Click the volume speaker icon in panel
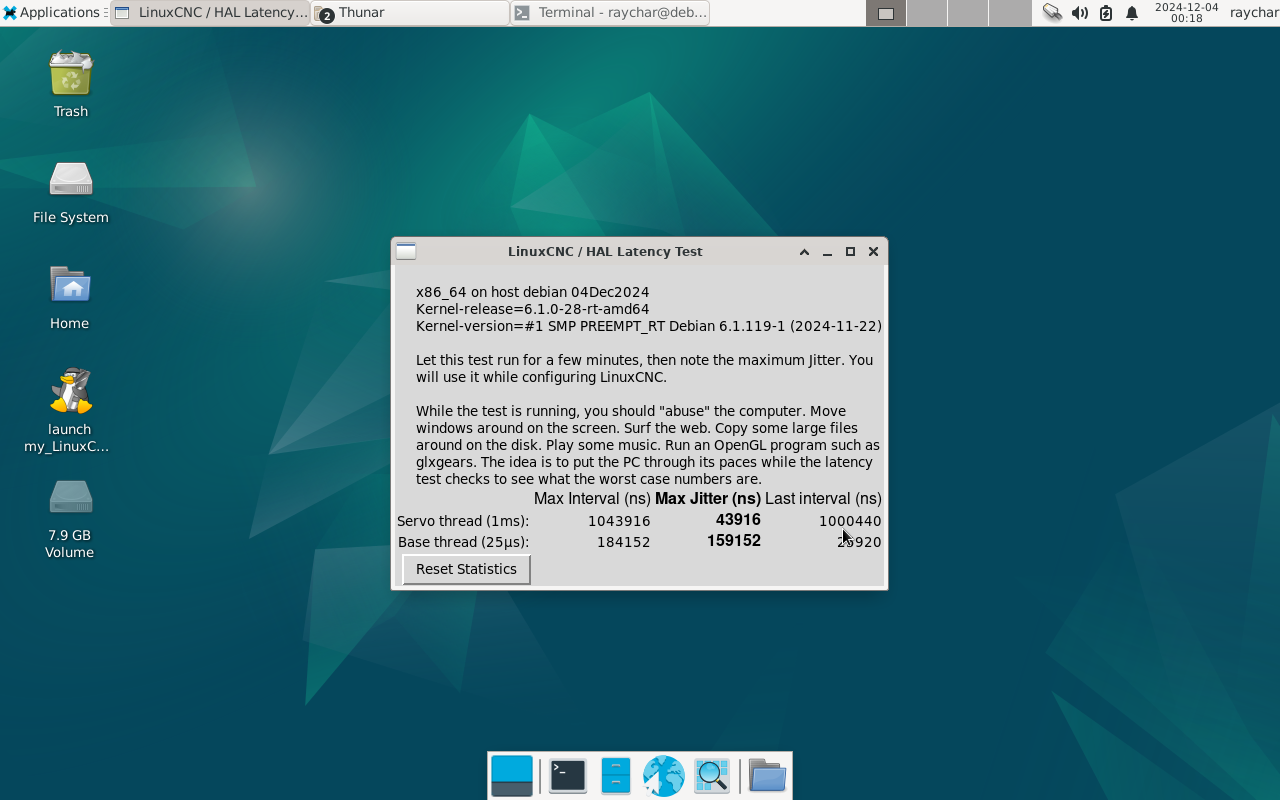This screenshot has width=1280, height=800. click(x=1080, y=13)
